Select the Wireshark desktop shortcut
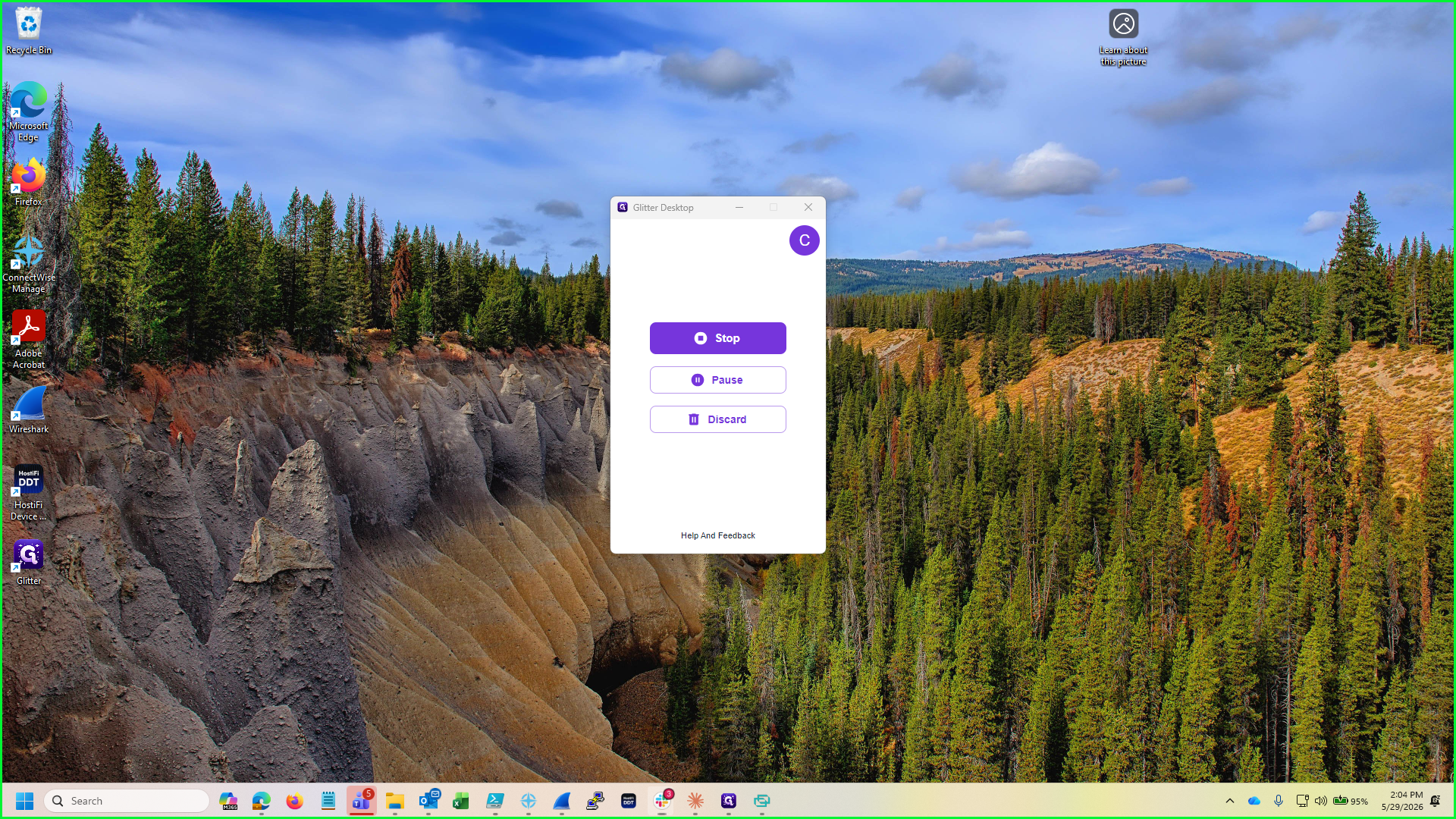The height and width of the screenshot is (819, 1456). click(x=29, y=409)
